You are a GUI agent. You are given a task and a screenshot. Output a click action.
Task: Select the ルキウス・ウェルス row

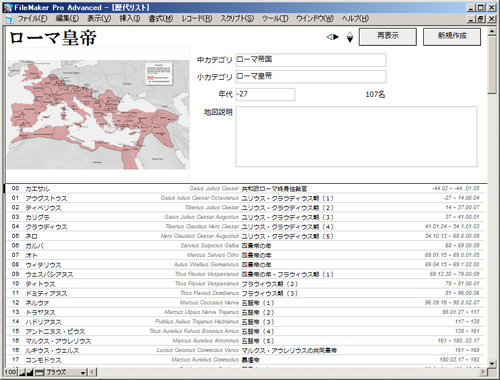click(x=246, y=350)
